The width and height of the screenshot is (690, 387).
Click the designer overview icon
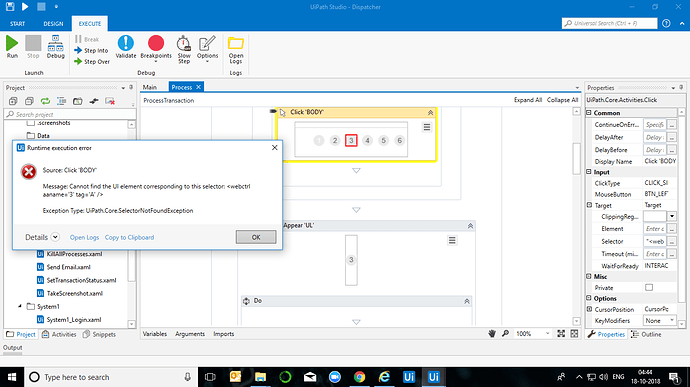pos(574,334)
